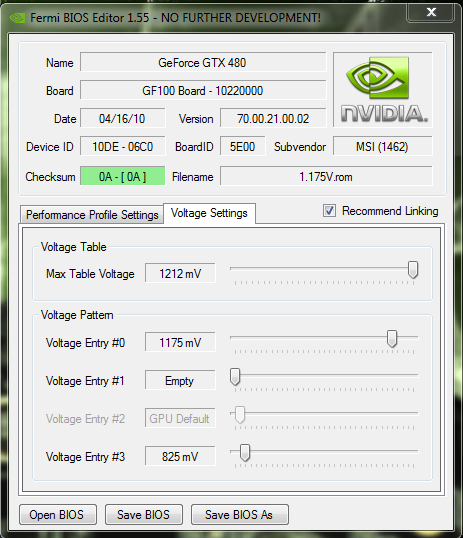Click the NVIDIA logo image
463x538 pixels.
(x=383, y=90)
